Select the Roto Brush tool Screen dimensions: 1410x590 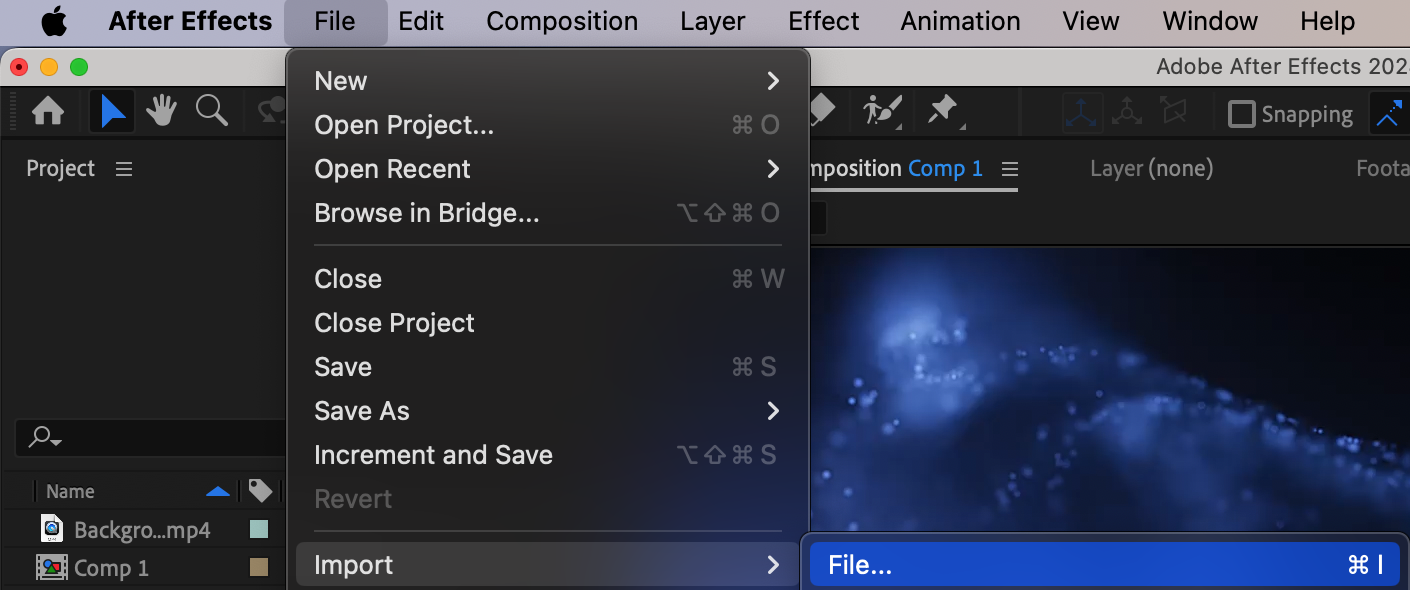coord(882,110)
